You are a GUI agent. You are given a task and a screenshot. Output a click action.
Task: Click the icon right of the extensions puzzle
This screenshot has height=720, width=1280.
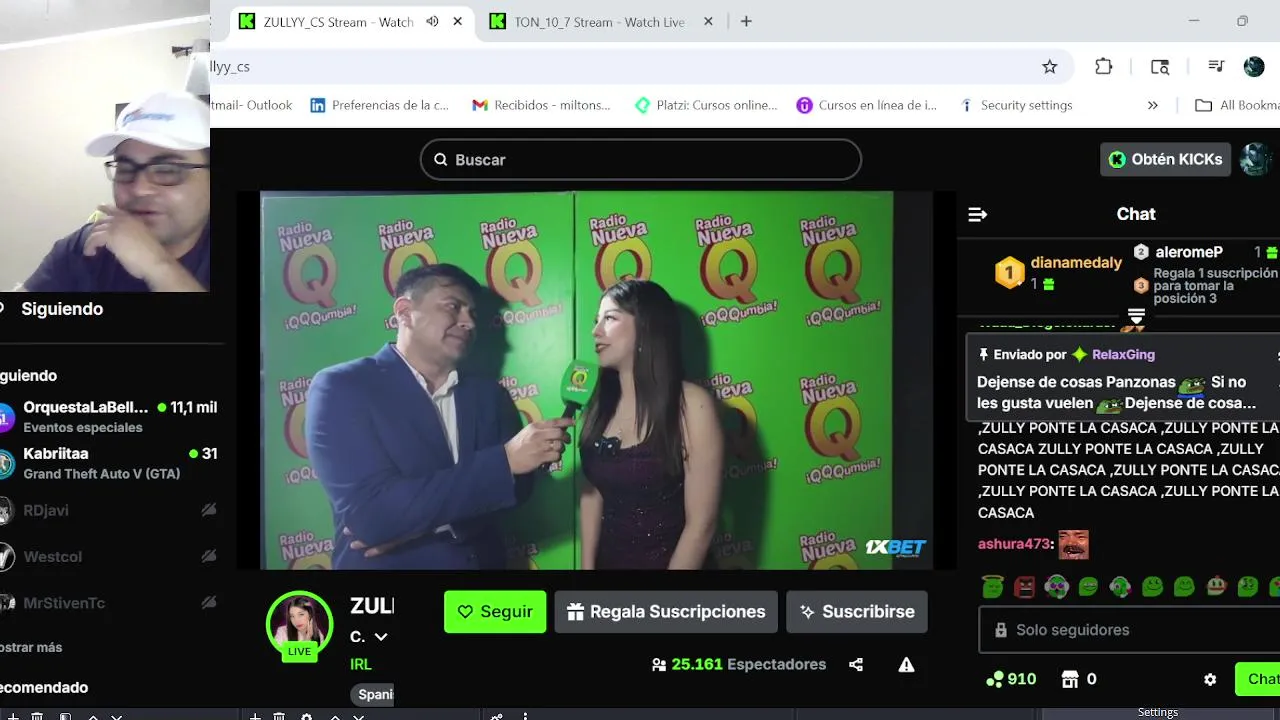point(1160,67)
